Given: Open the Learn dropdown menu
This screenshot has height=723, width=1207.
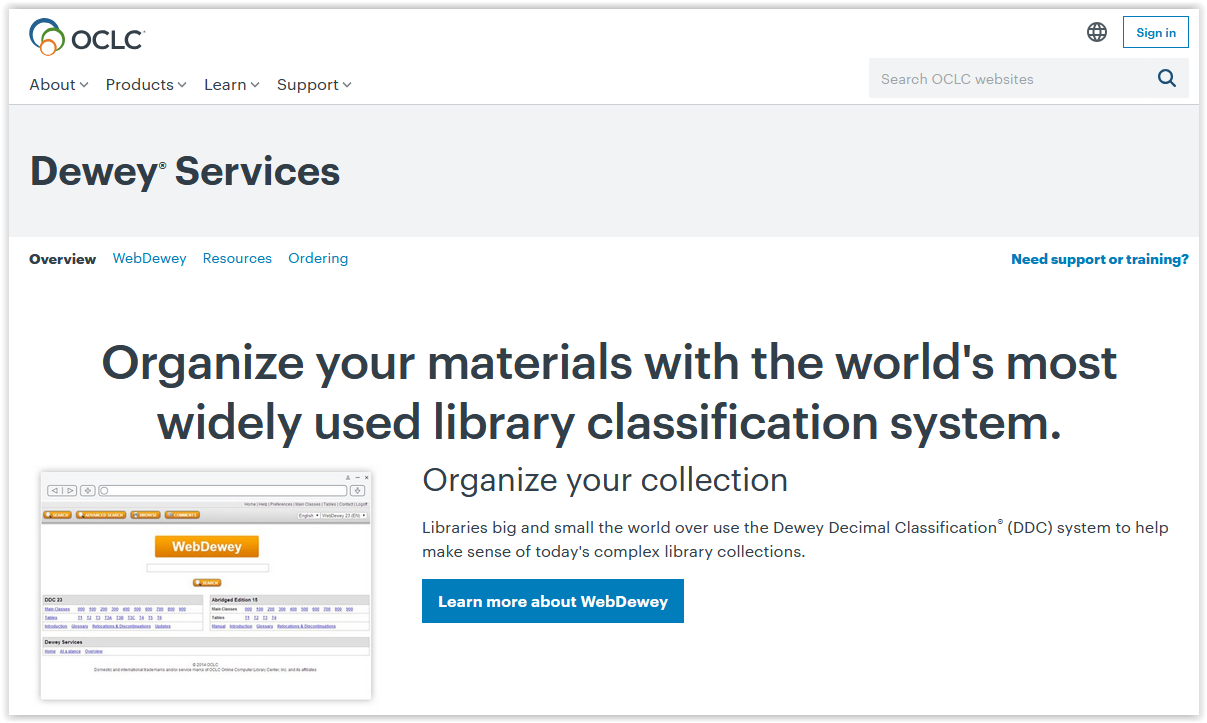Looking at the screenshot, I should tap(231, 85).
